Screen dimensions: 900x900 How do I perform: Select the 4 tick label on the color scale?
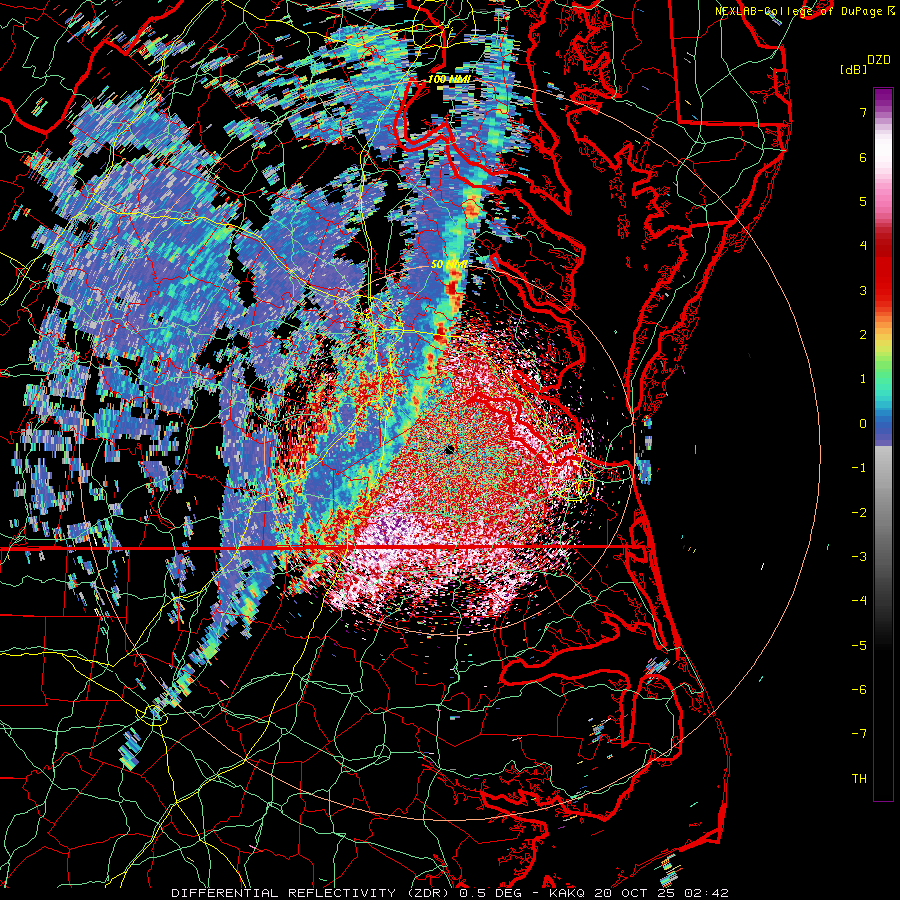[863, 246]
